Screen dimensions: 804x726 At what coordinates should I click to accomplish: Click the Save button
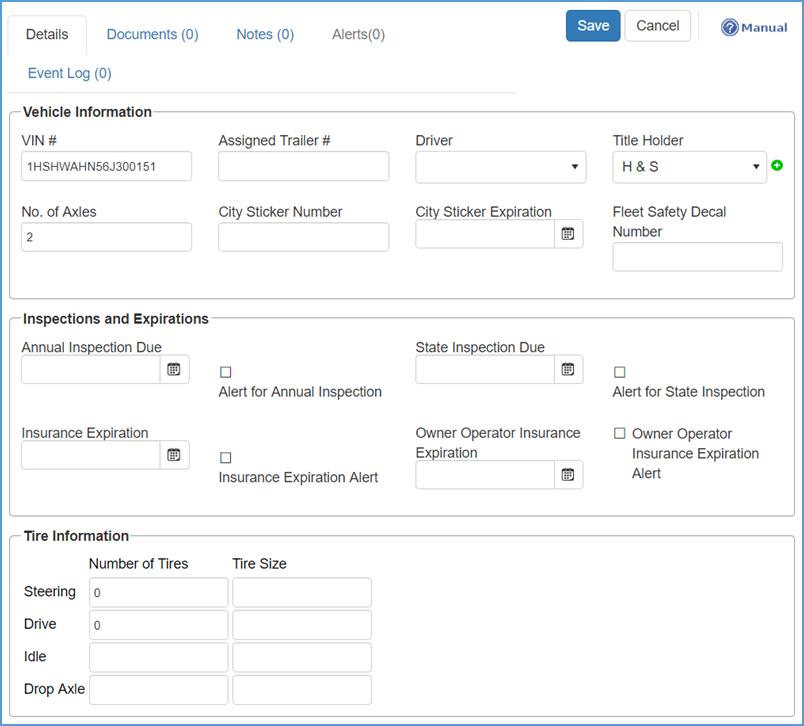(593, 26)
